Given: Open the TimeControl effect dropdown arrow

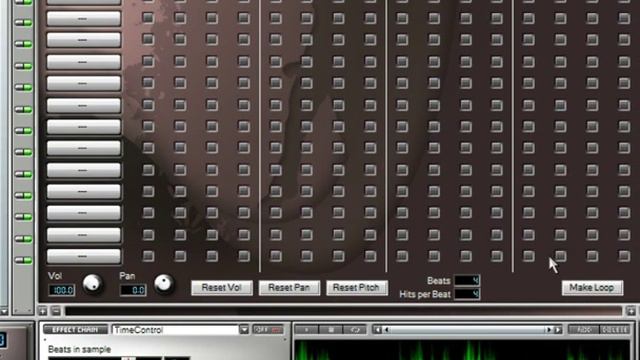Looking at the screenshot, I should pos(244,330).
